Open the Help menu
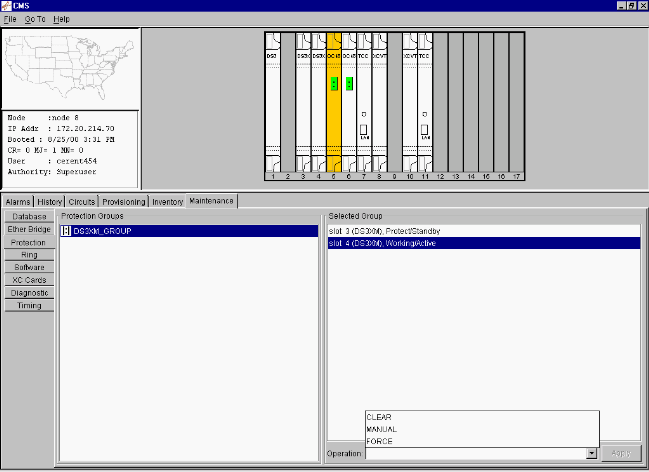 pyautogui.click(x=61, y=19)
